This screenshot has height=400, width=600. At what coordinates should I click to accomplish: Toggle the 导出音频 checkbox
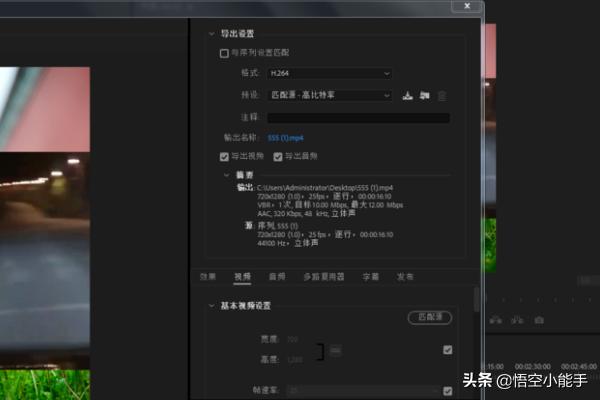278,157
